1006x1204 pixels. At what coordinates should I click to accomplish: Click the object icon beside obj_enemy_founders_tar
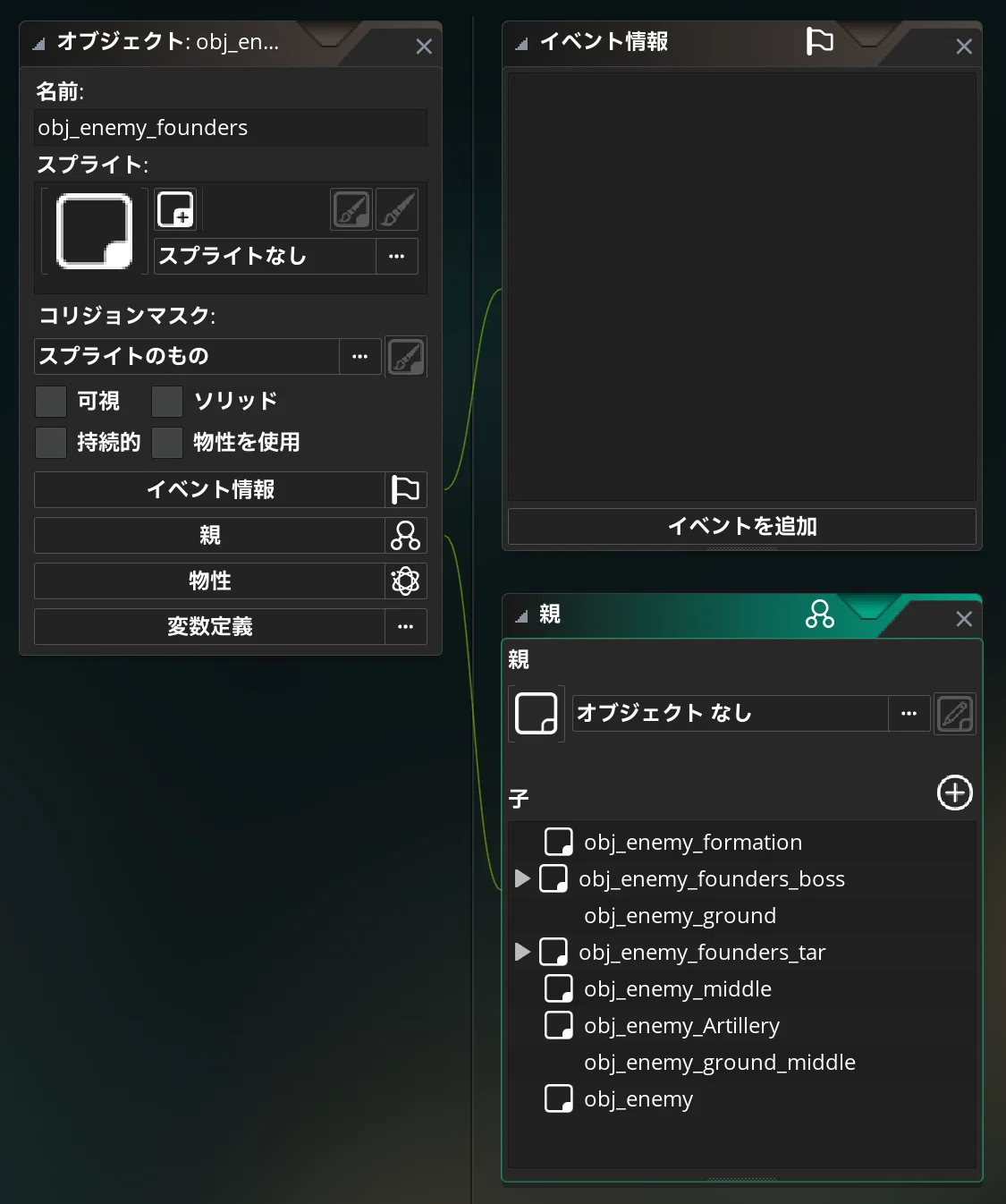pyautogui.click(x=554, y=952)
